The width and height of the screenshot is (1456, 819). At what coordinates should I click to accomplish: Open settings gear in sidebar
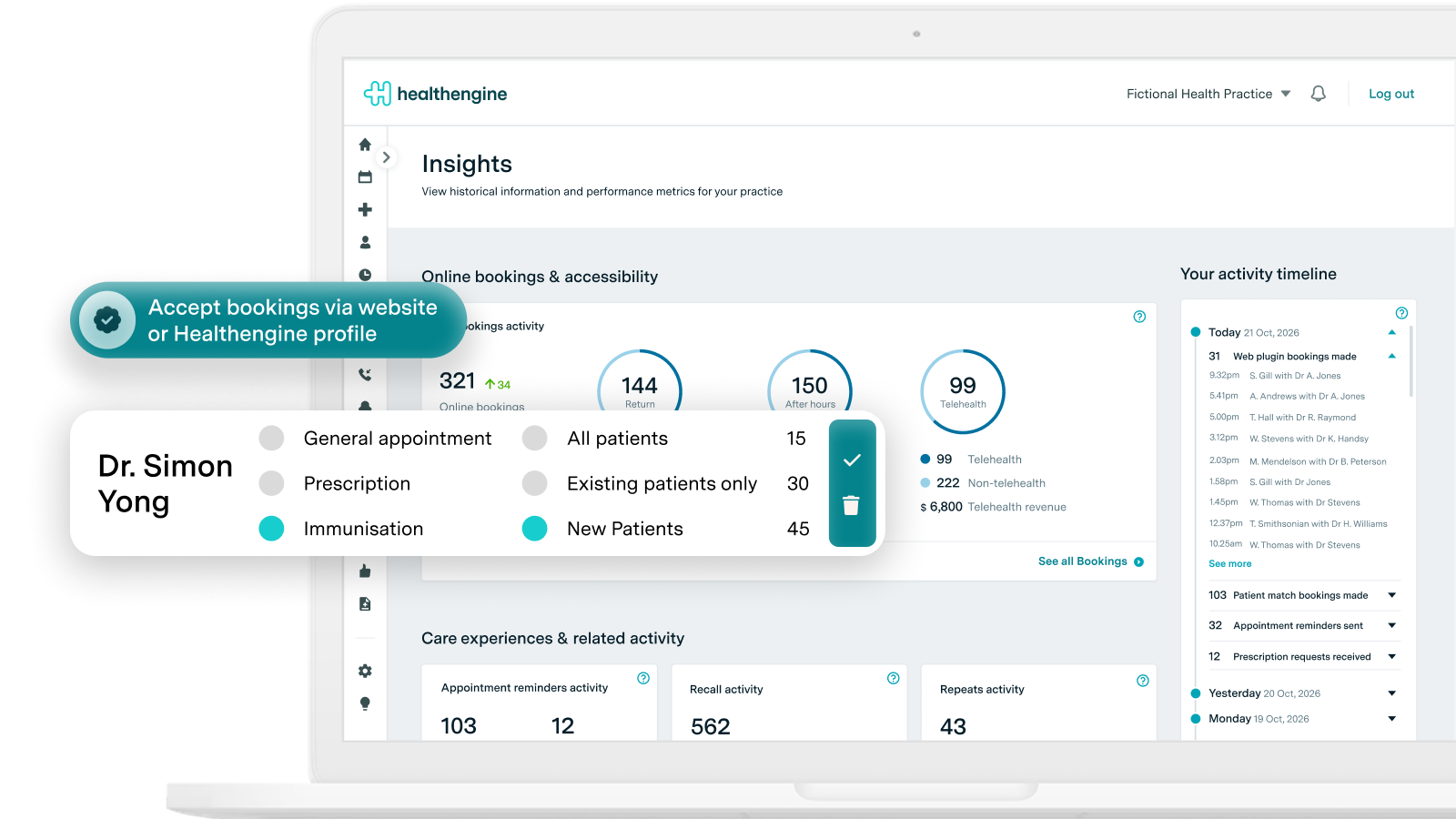365,671
